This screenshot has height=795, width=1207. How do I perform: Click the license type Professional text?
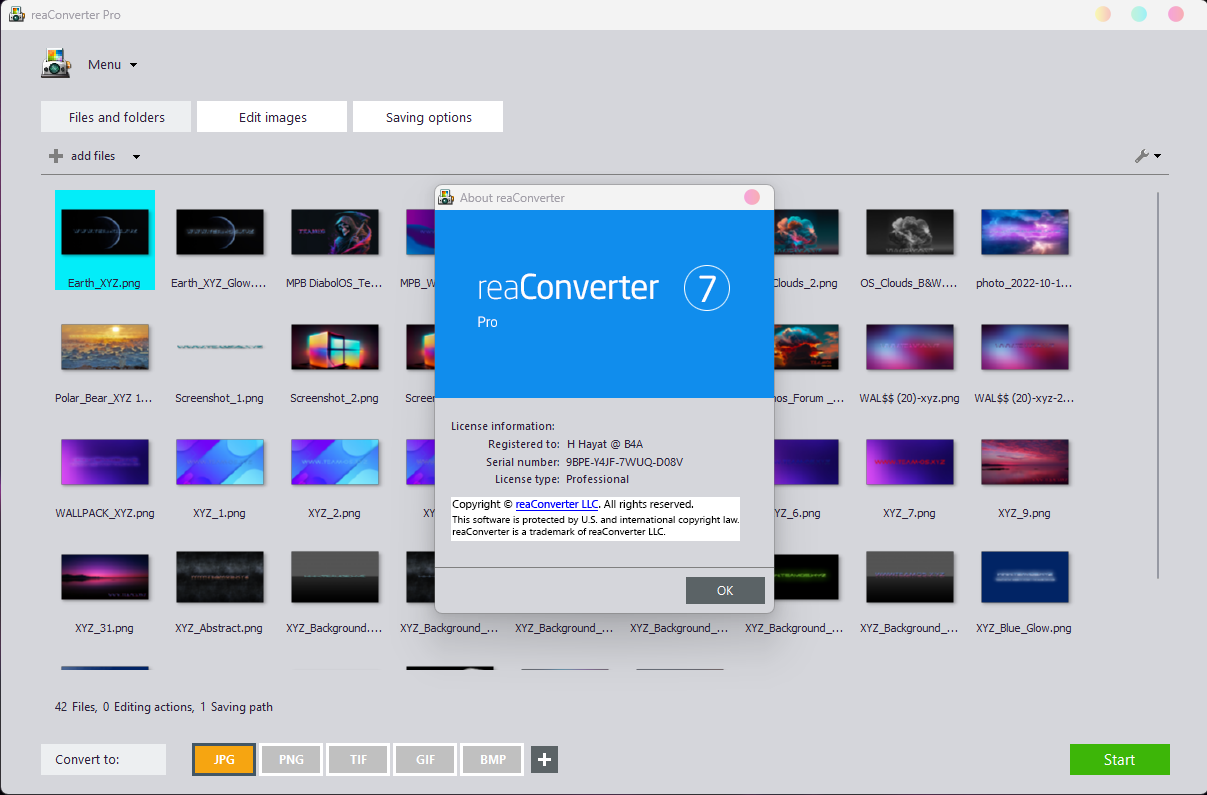click(598, 479)
